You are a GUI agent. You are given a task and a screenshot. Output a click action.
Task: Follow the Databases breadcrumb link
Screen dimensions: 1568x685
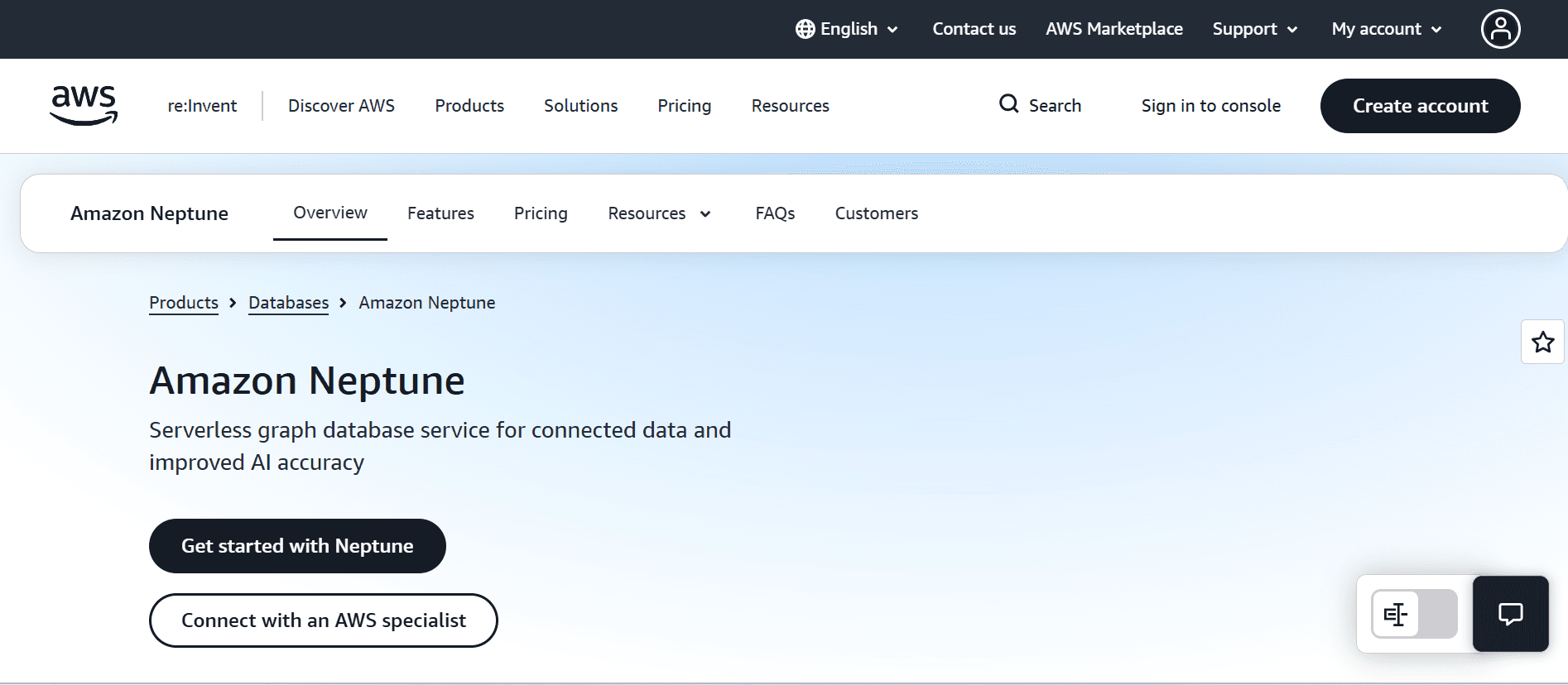tap(289, 303)
